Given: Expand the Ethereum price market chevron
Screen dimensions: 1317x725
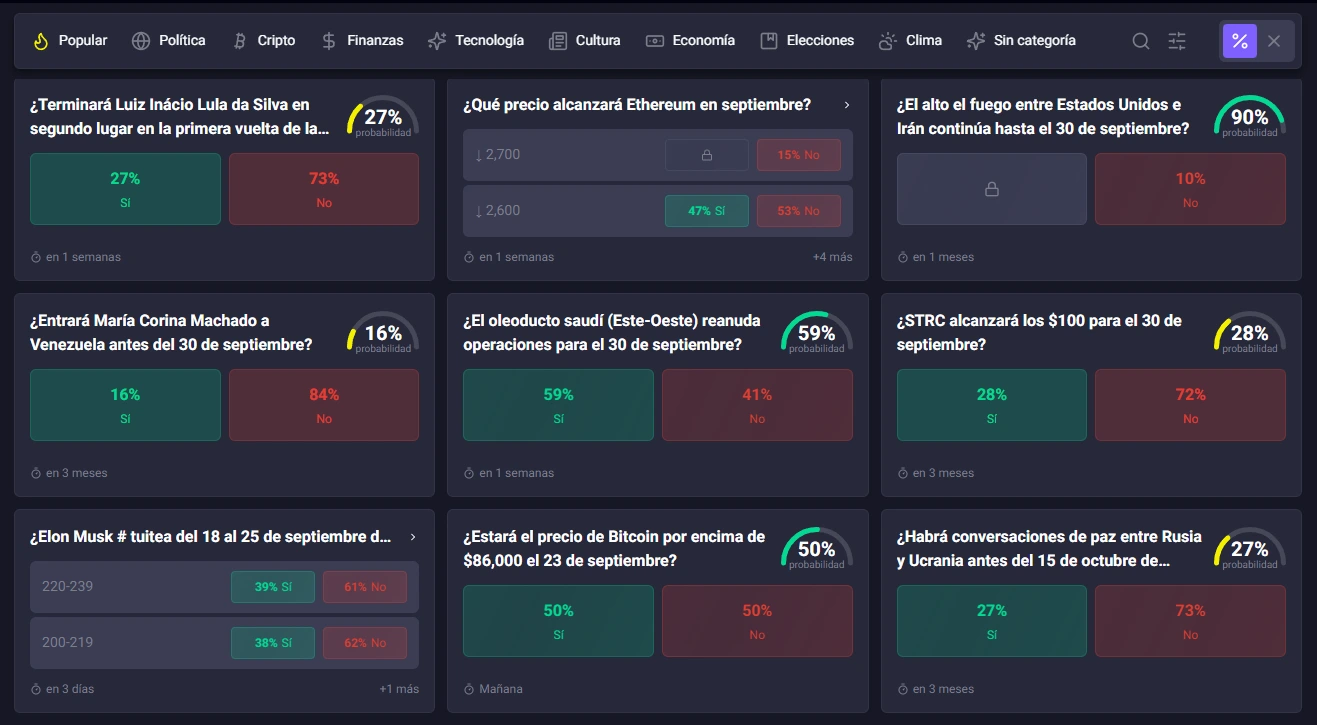Looking at the screenshot, I should tap(847, 105).
